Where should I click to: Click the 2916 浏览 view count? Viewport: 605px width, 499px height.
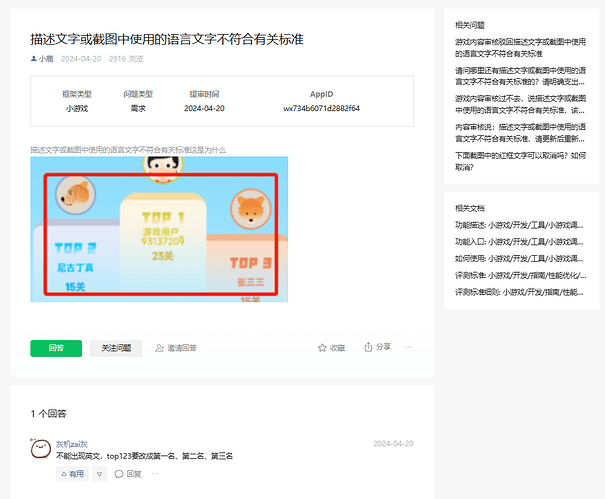pos(126,59)
